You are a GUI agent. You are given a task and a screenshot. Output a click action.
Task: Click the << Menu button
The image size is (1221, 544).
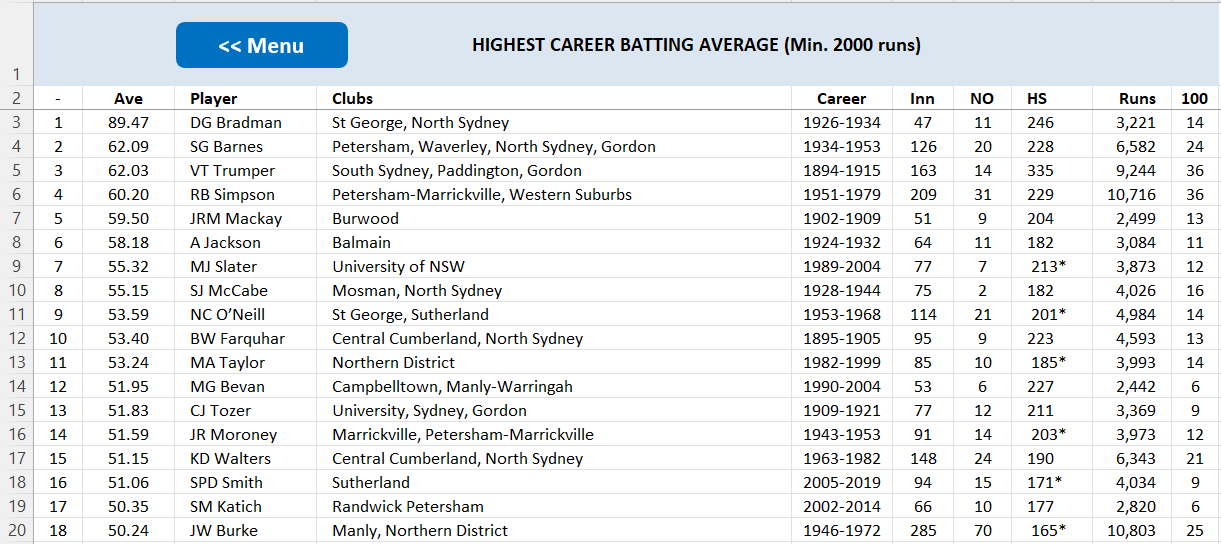click(x=262, y=45)
